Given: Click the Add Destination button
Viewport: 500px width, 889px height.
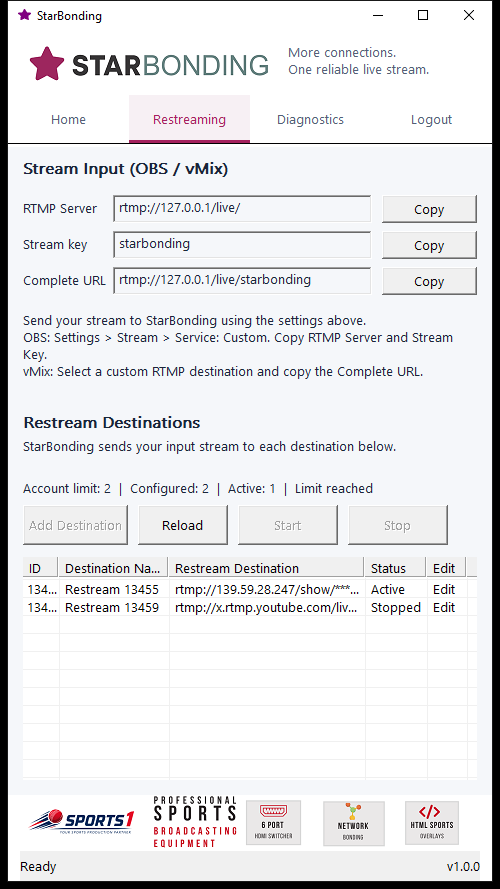Looking at the screenshot, I should tap(75, 526).
